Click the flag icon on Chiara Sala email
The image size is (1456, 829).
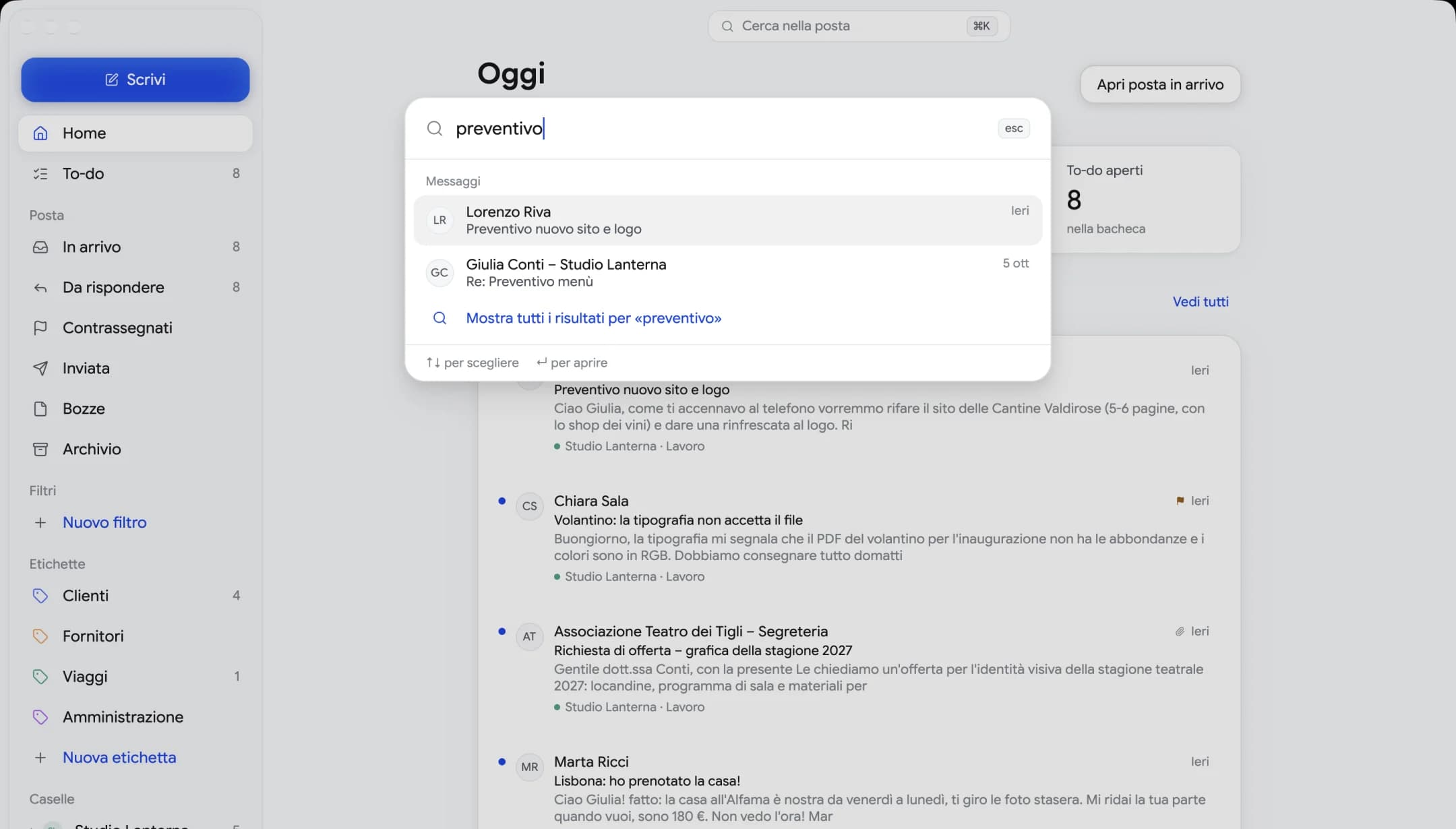click(1180, 501)
